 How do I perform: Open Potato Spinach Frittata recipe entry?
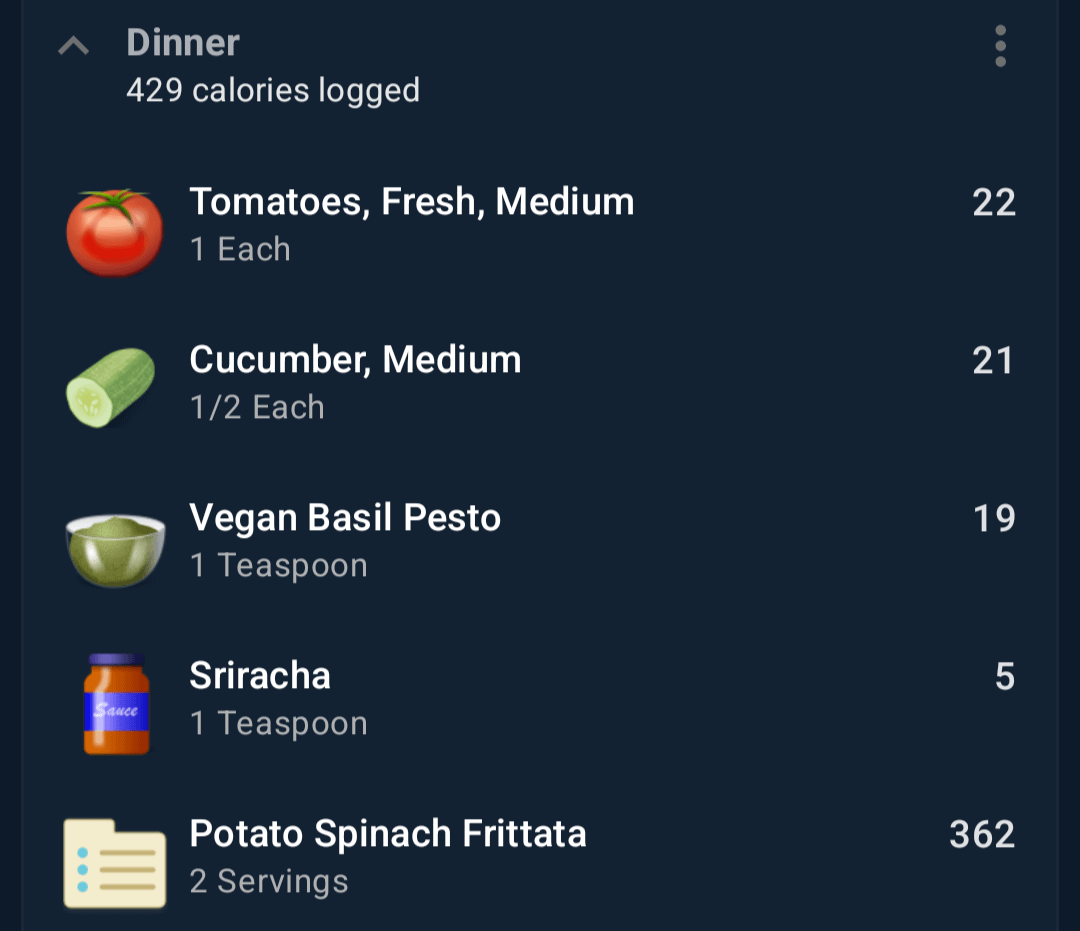pos(540,858)
